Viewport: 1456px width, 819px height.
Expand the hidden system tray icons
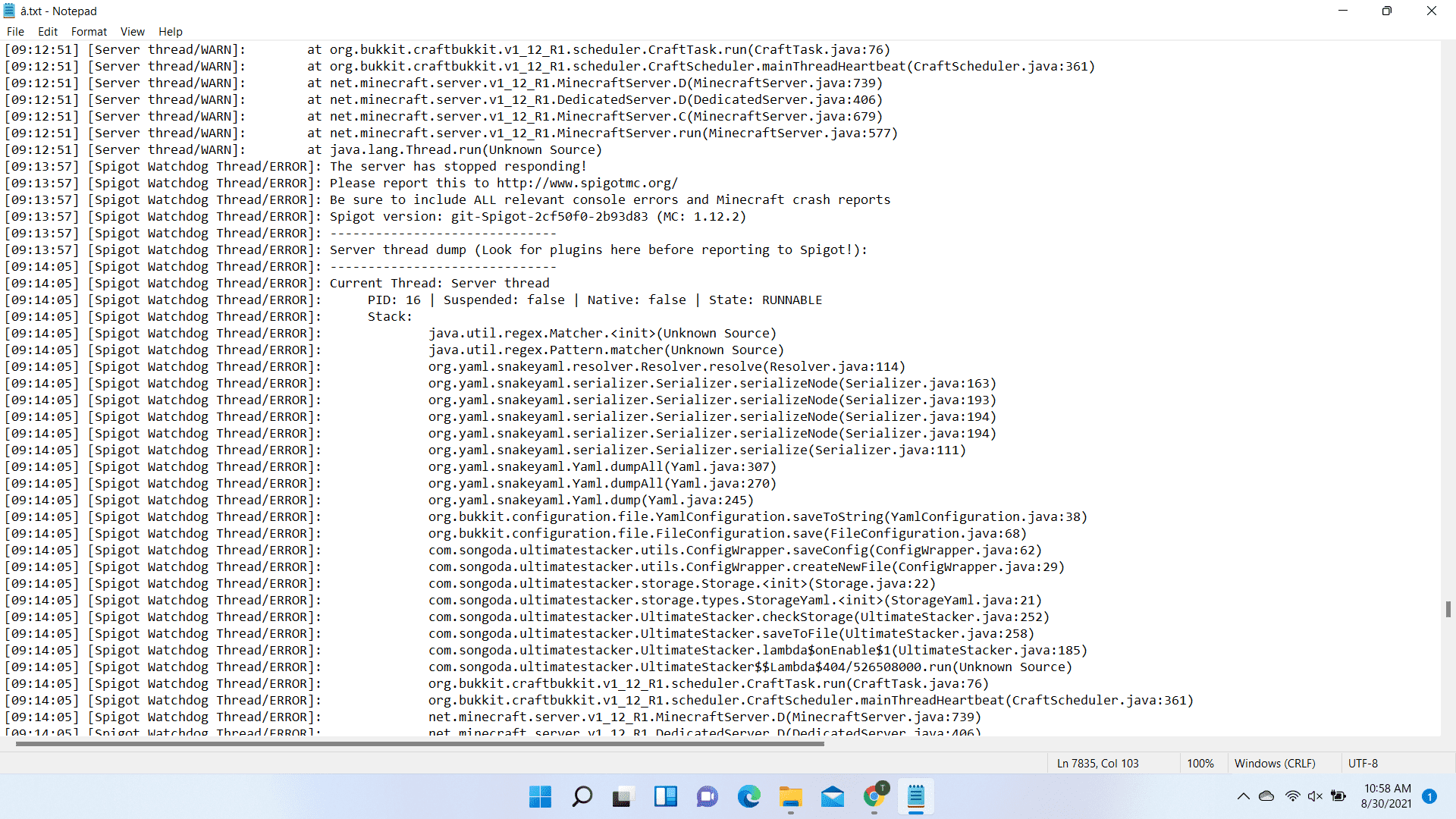pyautogui.click(x=1243, y=796)
